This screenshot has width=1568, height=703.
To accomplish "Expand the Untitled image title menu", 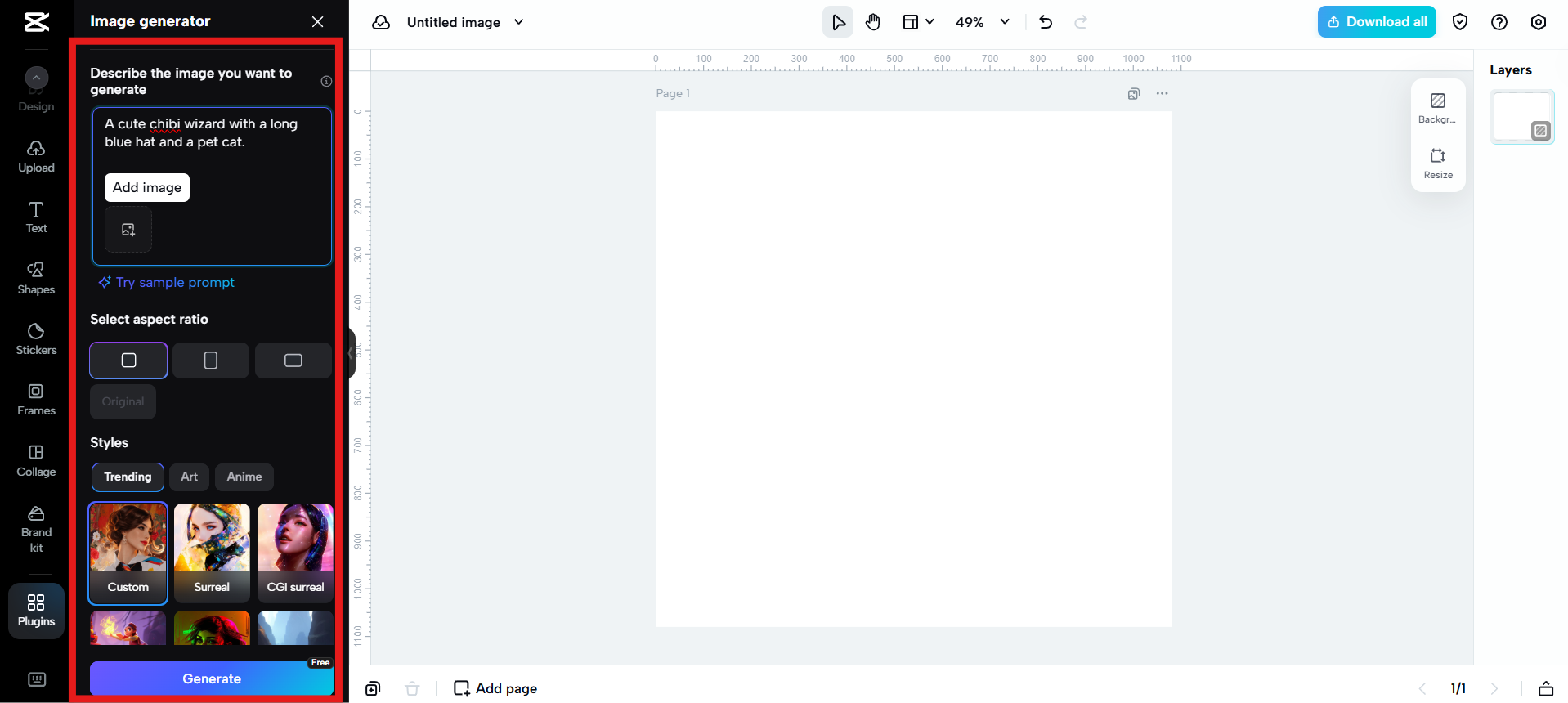I will [x=518, y=22].
